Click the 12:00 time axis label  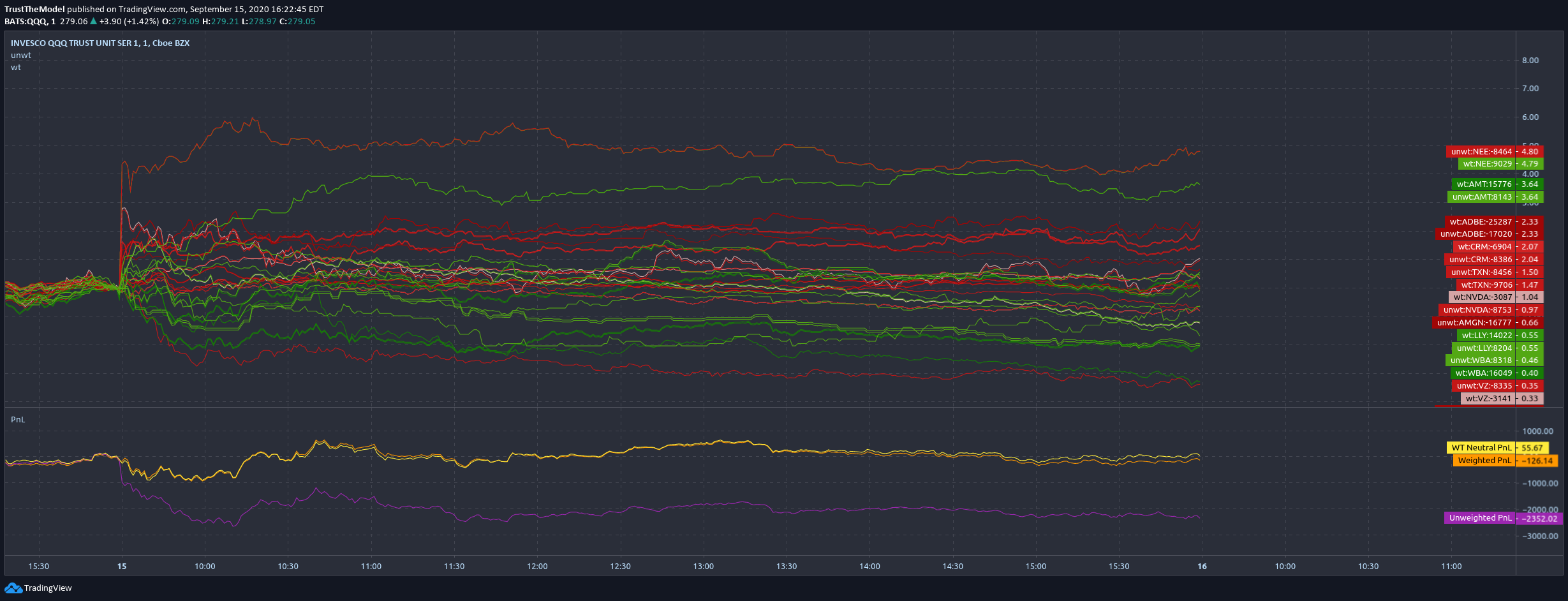click(x=537, y=566)
